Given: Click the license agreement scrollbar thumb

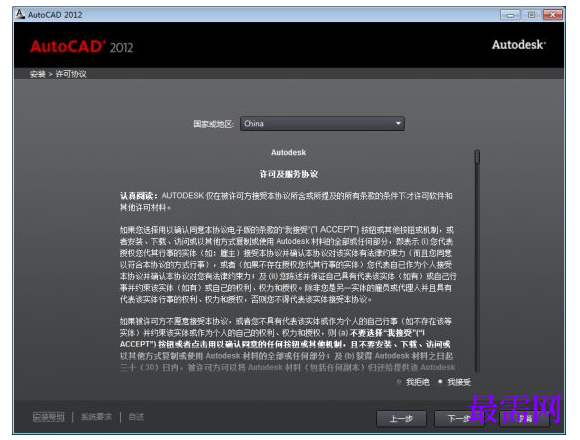Looking at the screenshot, I should click(x=477, y=156).
